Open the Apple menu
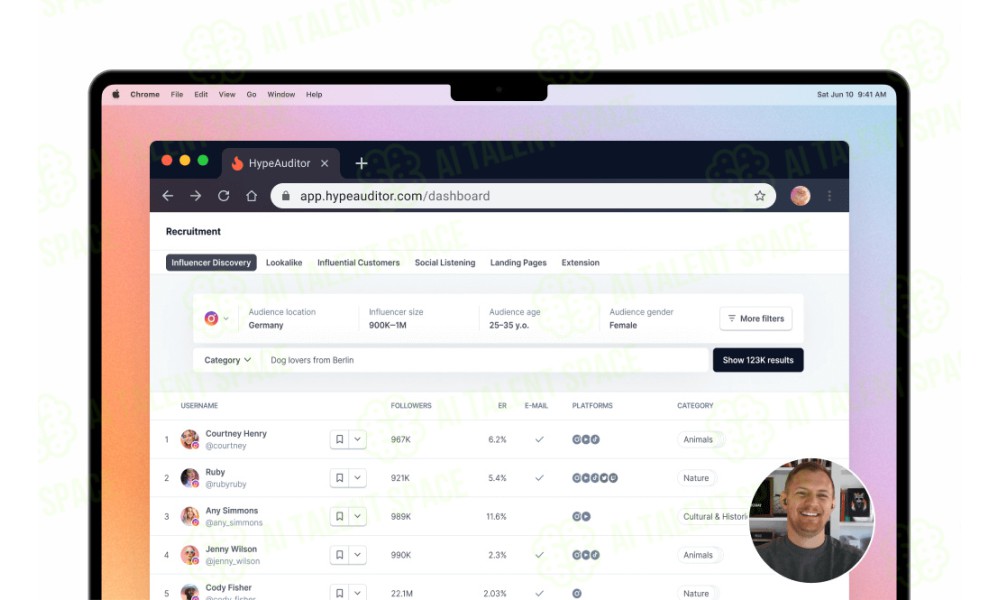This screenshot has width=1000, height=600. [x=116, y=94]
